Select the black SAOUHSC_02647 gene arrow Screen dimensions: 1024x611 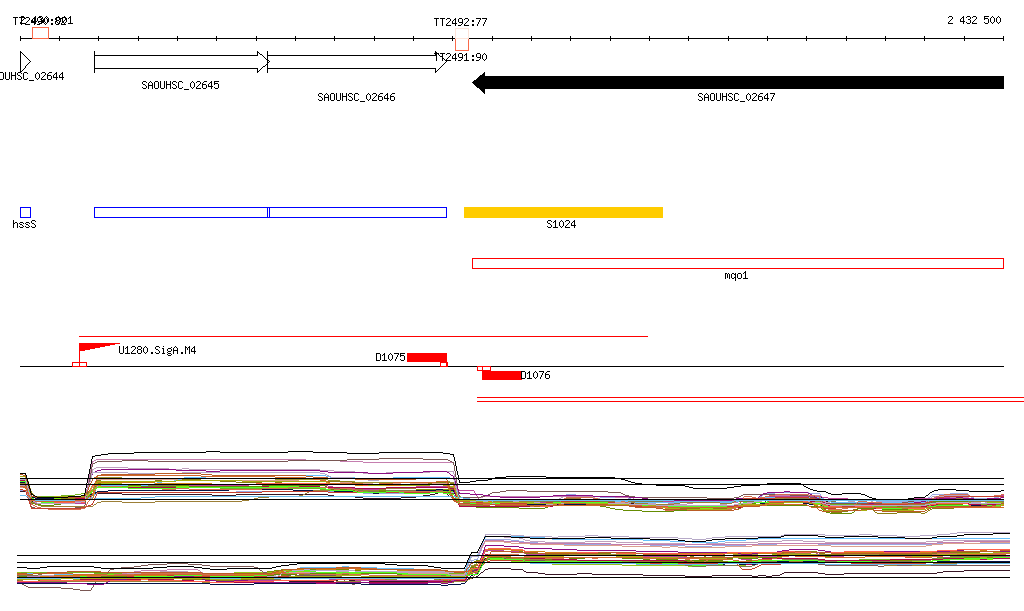(x=738, y=83)
